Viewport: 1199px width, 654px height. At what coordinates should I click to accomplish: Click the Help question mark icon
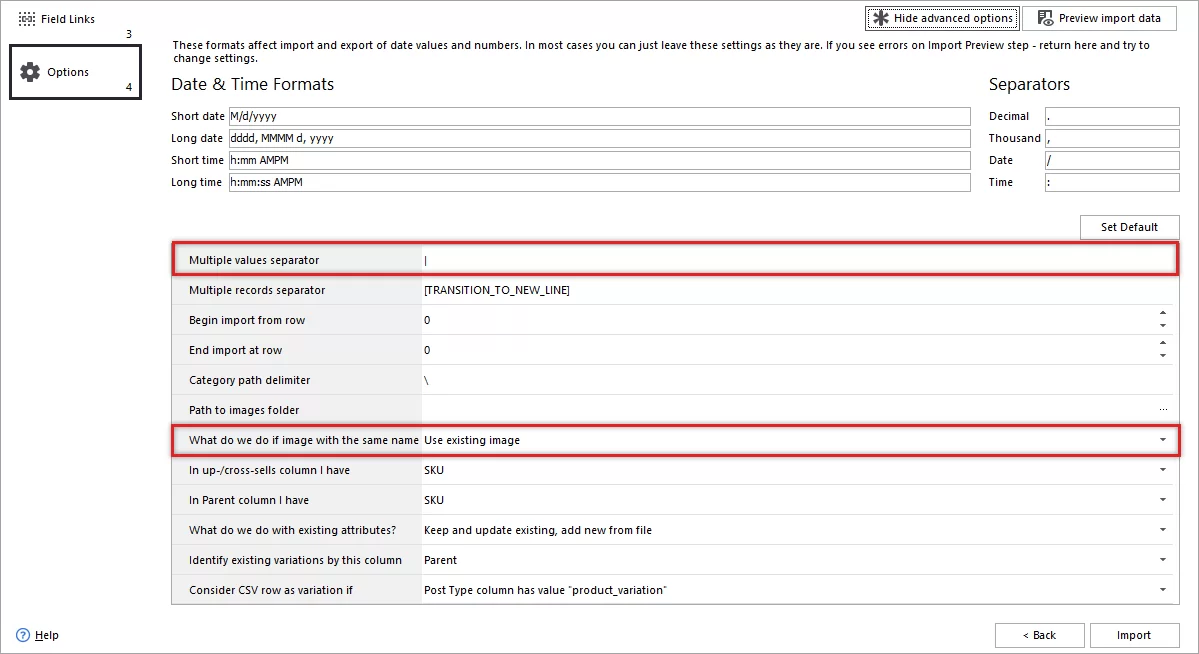(22, 635)
